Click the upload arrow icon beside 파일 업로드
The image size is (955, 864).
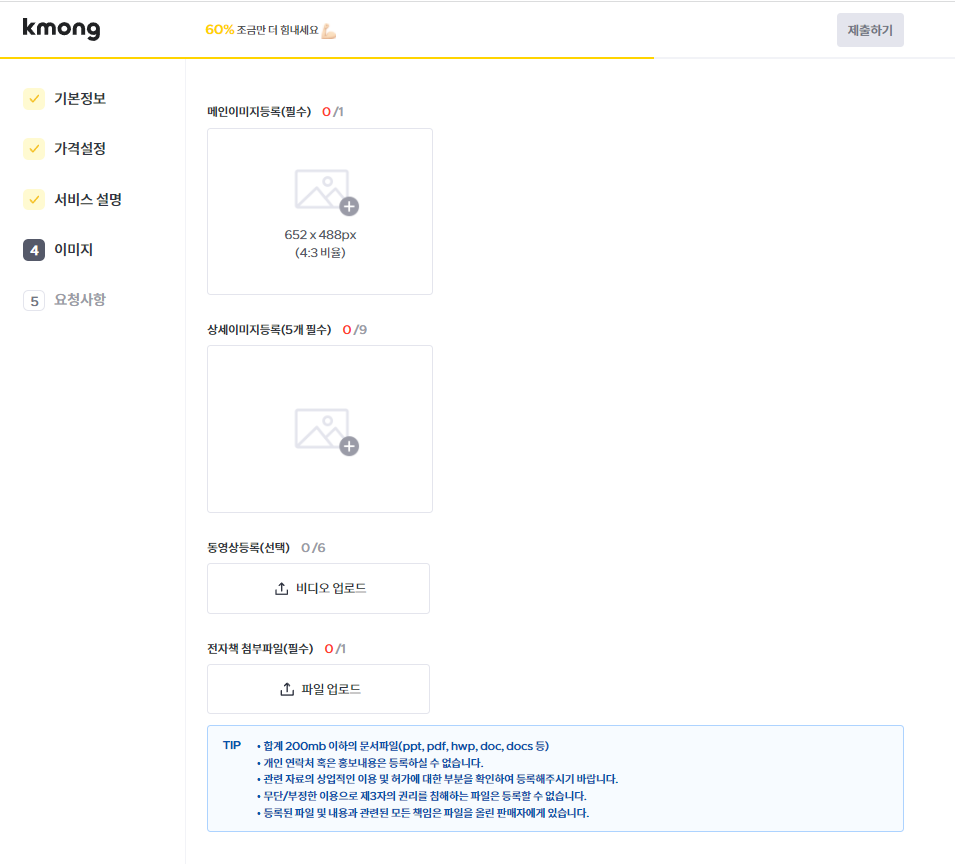(x=287, y=689)
